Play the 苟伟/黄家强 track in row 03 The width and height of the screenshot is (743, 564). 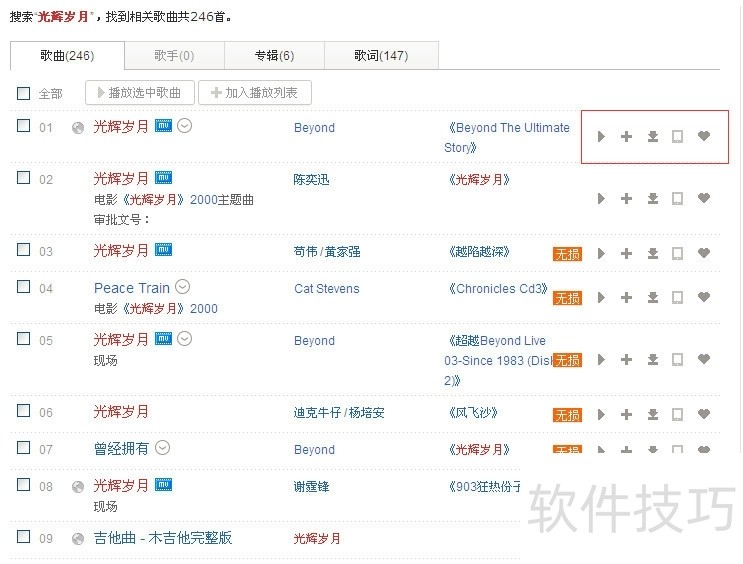tap(601, 254)
